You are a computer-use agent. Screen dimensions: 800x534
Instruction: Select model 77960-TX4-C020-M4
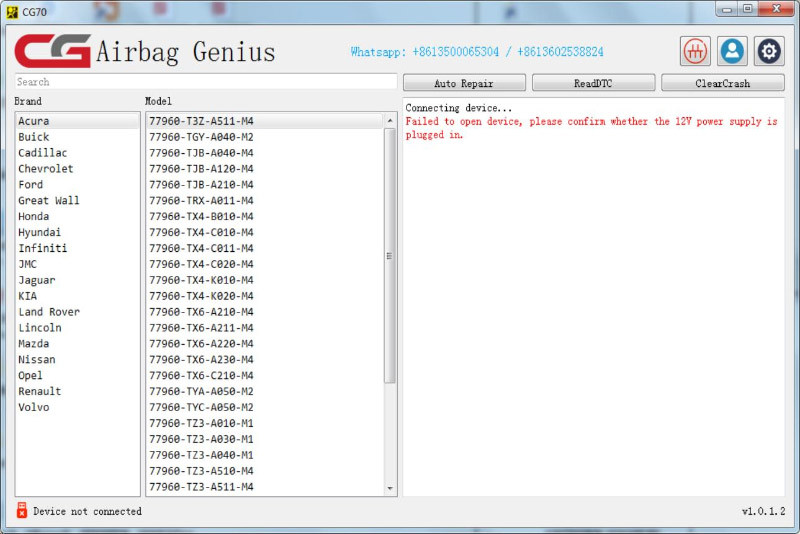265,264
